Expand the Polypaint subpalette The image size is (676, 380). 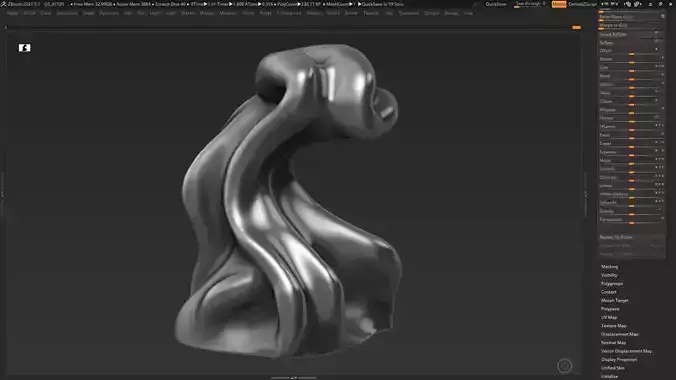[x=610, y=309]
